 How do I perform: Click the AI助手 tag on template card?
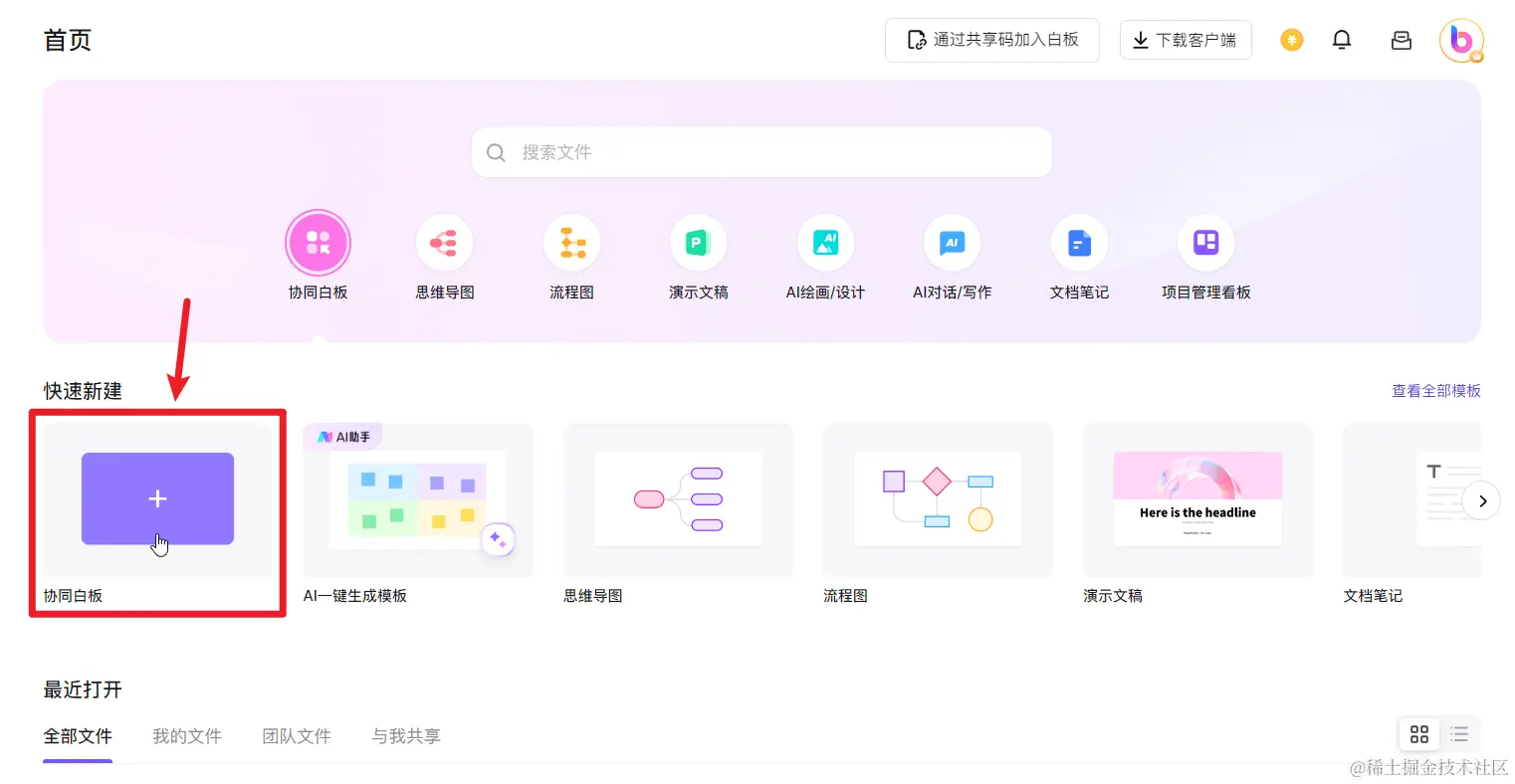(343, 437)
